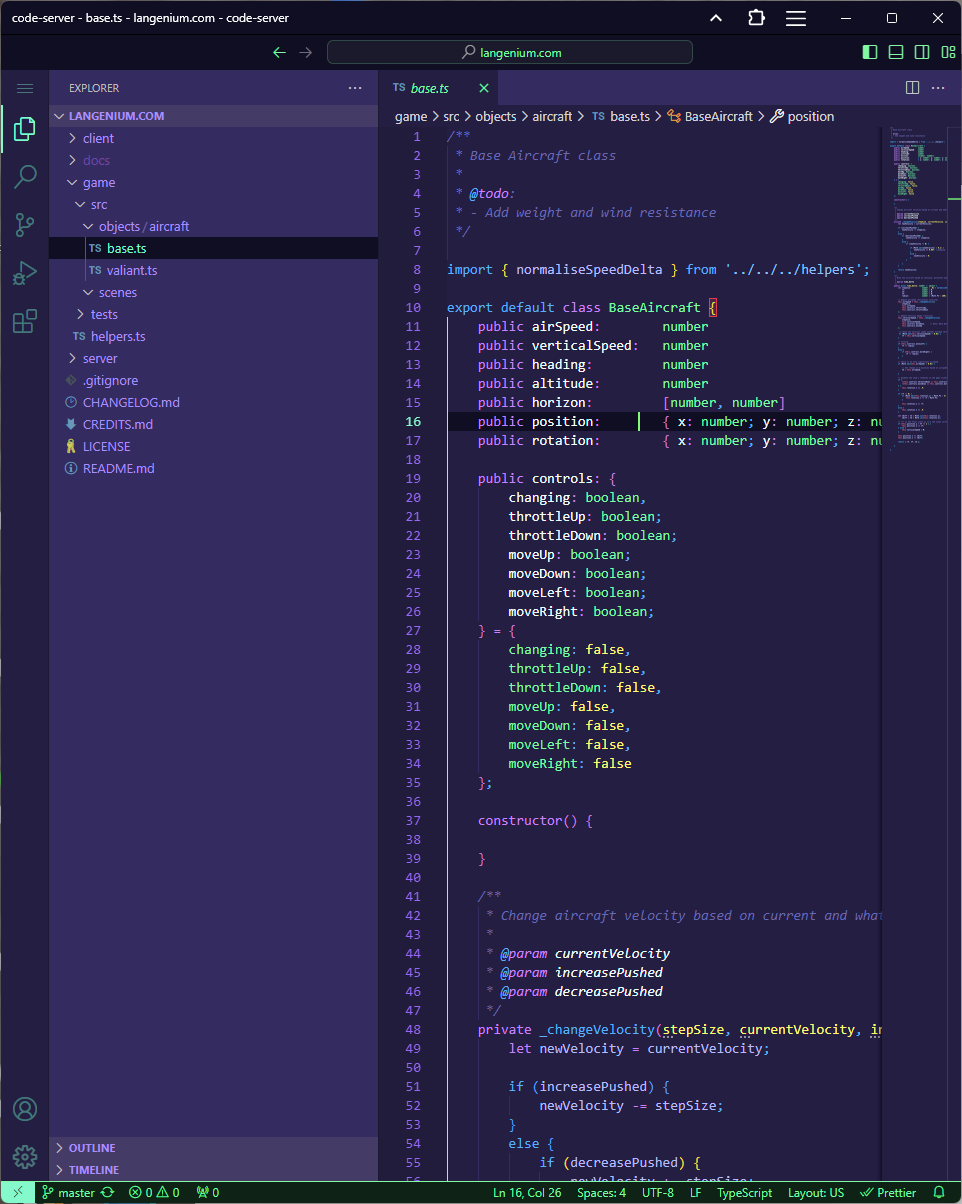This screenshot has width=962, height=1204.
Task: Open the Search view in activity bar
Action: point(25,177)
